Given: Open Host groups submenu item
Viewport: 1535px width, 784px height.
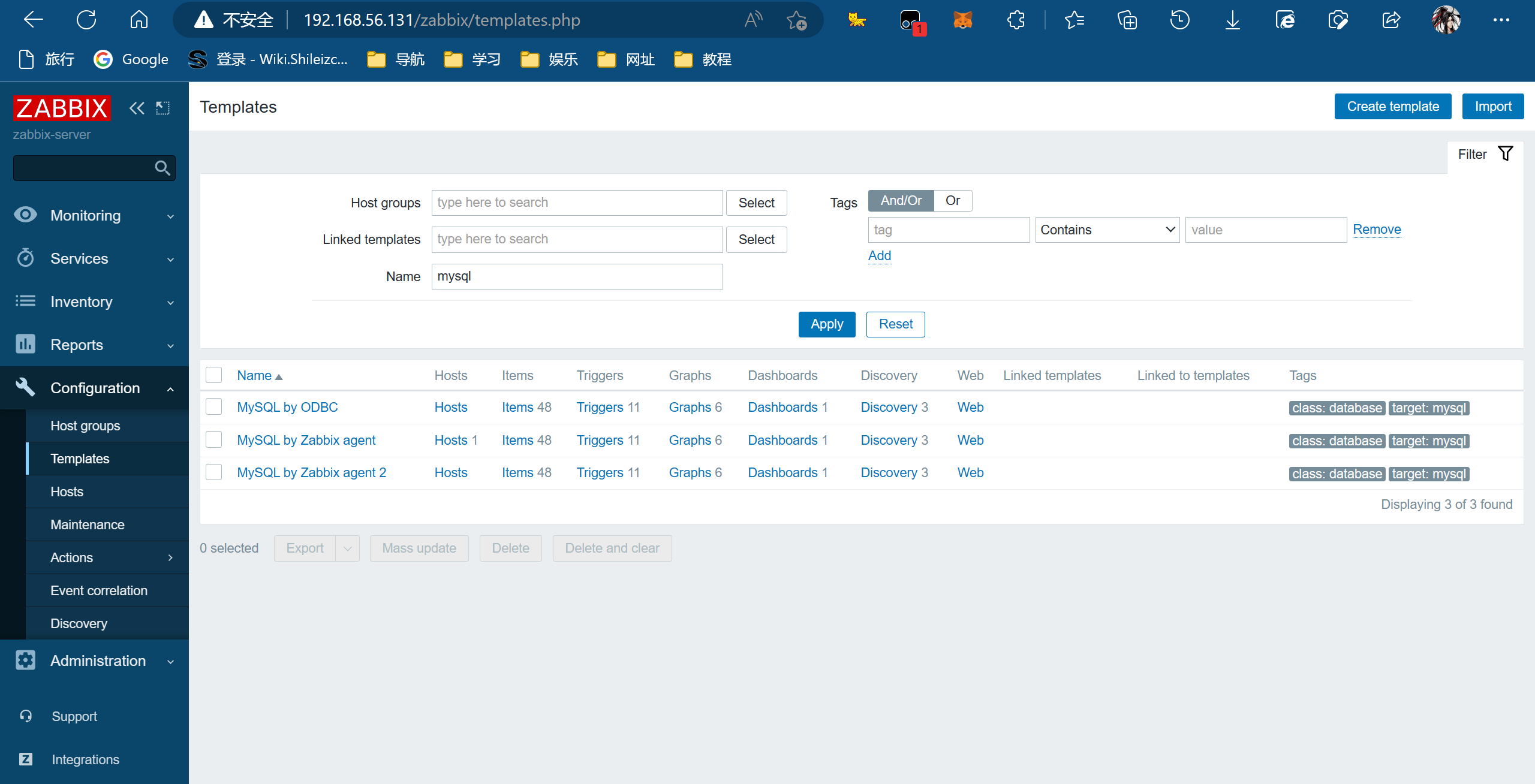Looking at the screenshot, I should coord(85,426).
